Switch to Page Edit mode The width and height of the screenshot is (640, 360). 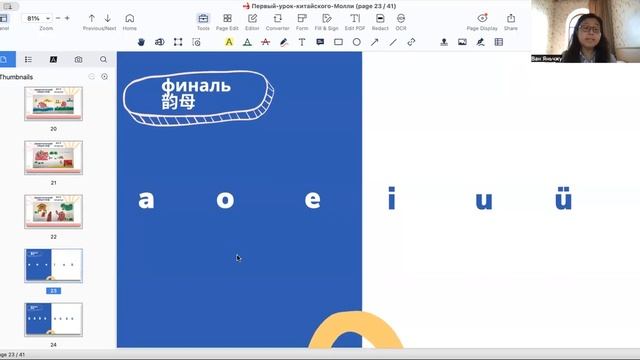coord(227,22)
